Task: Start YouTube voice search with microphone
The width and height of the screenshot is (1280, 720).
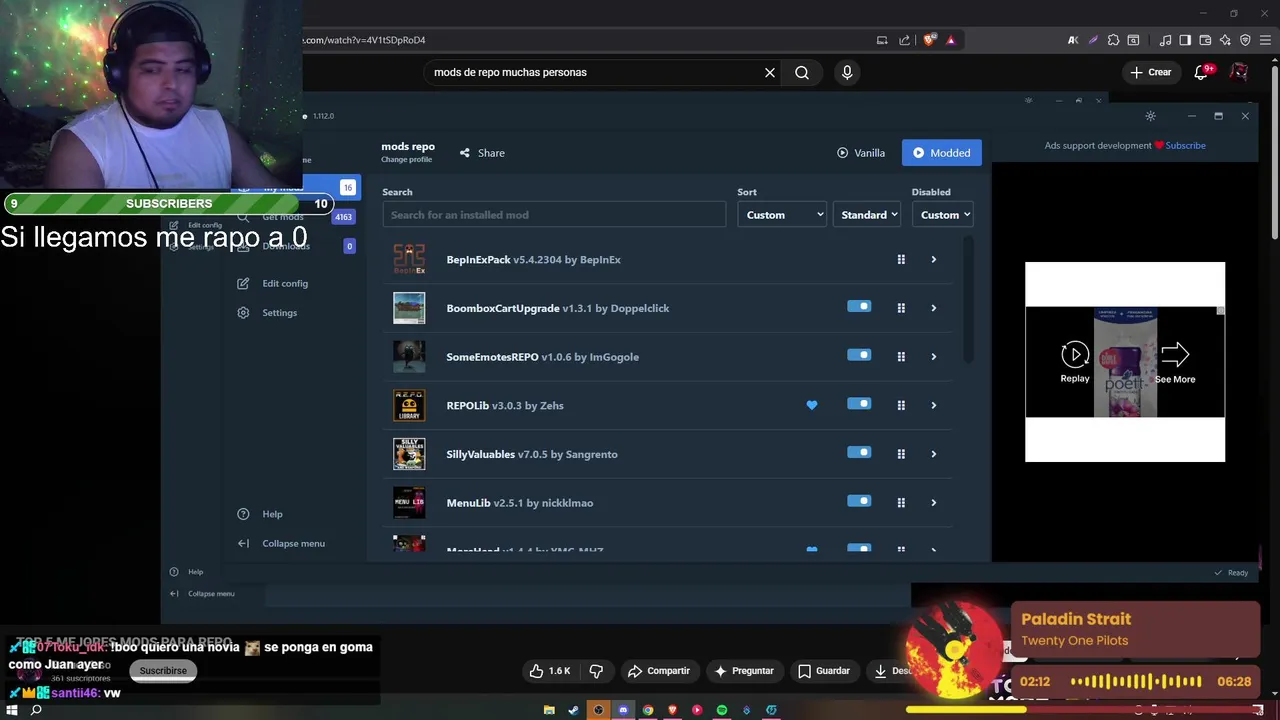Action: click(x=847, y=72)
